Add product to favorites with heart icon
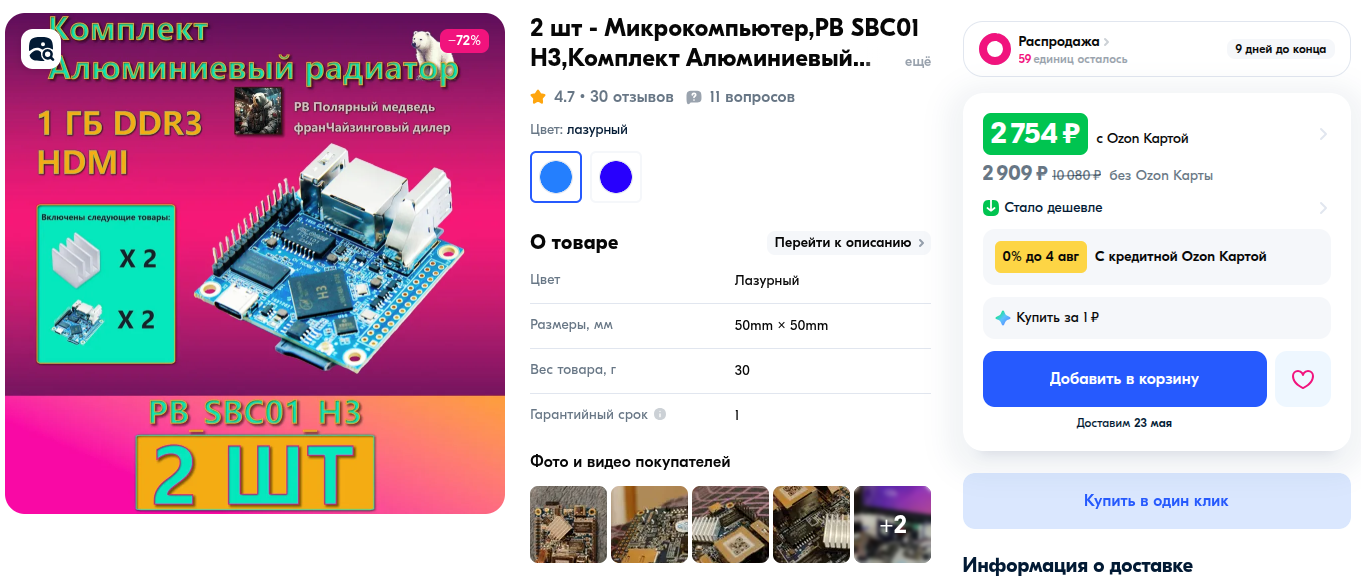1361x579 pixels. pyautogui.click(x=1302, y=379)
